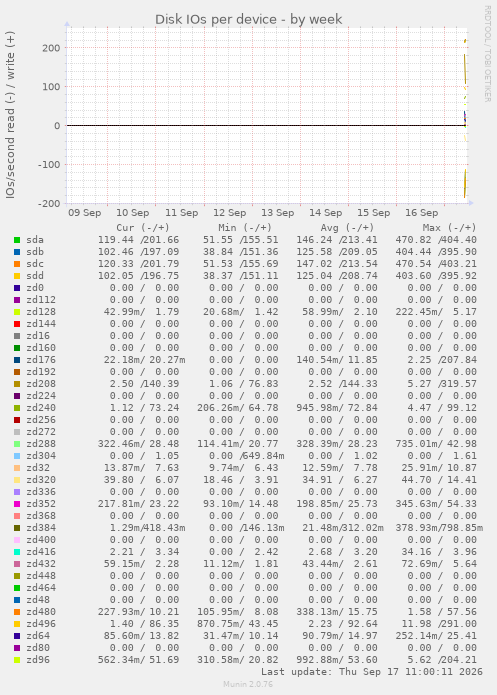The height and width of the screenshot is (695, 497).
Task: Click the '200' y-axis label
Action: [51, 48]
